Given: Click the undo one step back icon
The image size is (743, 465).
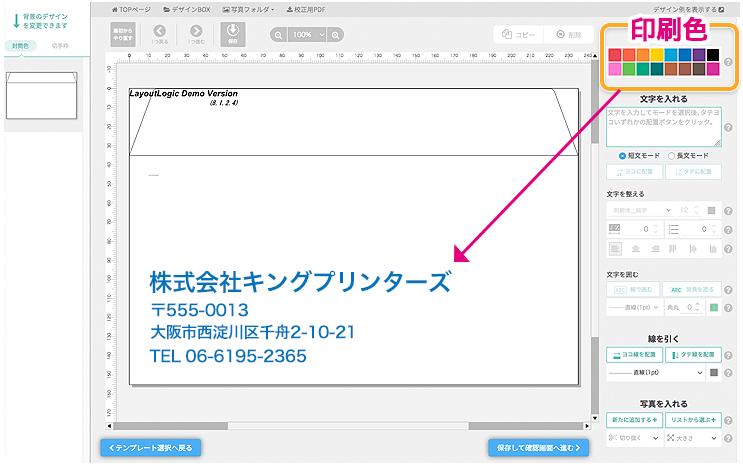Looking at the screenshot, I should coord(160,36).
